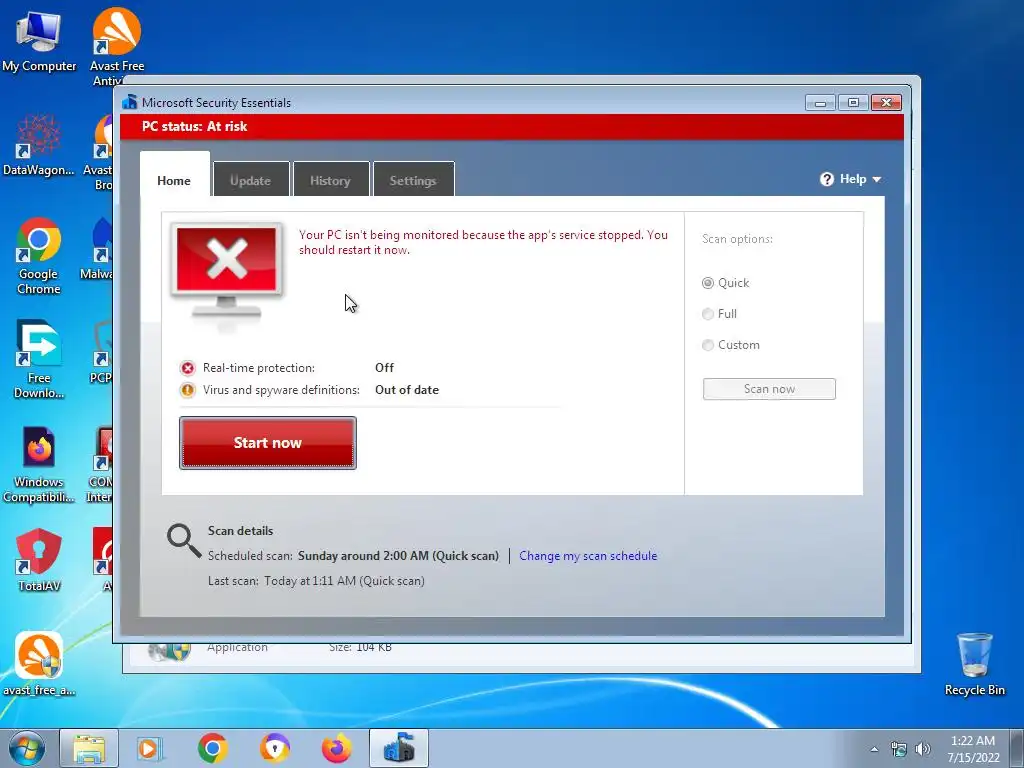Click the TotalAV desktop icon
Screen dimensions: 1024x768
[x=39, y=560]
